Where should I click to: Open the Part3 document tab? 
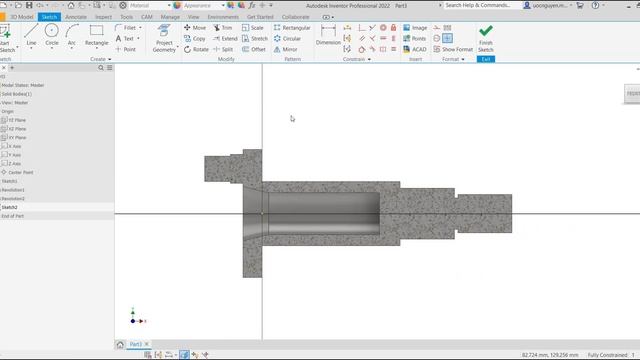[x=135, y=344]
